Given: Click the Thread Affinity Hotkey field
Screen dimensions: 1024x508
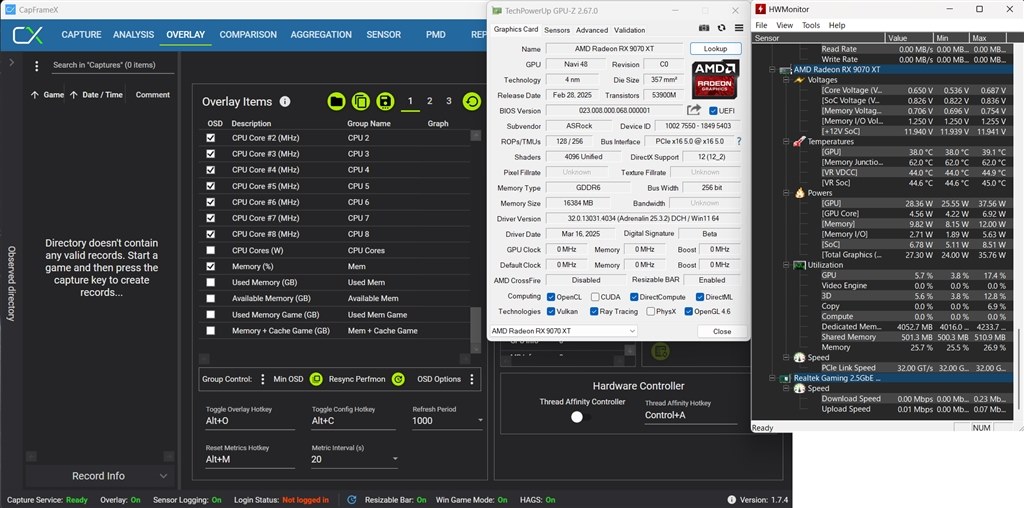Looking at the screenshot, I should (690, 415).
